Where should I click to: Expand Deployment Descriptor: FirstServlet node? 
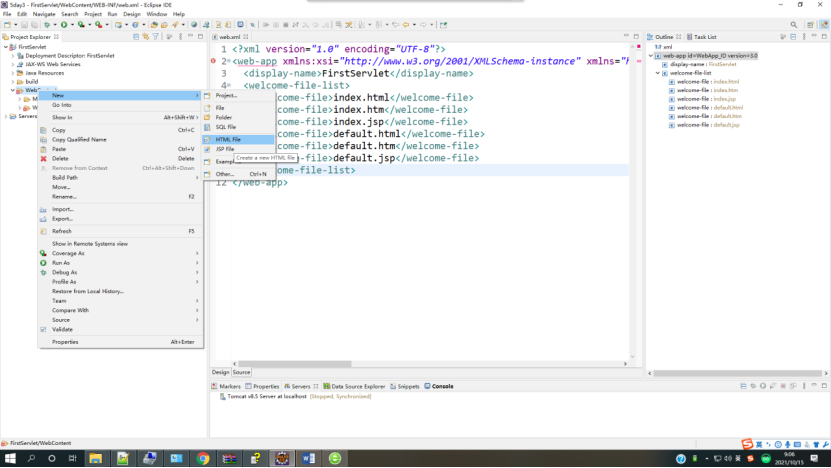coord(13,56)
